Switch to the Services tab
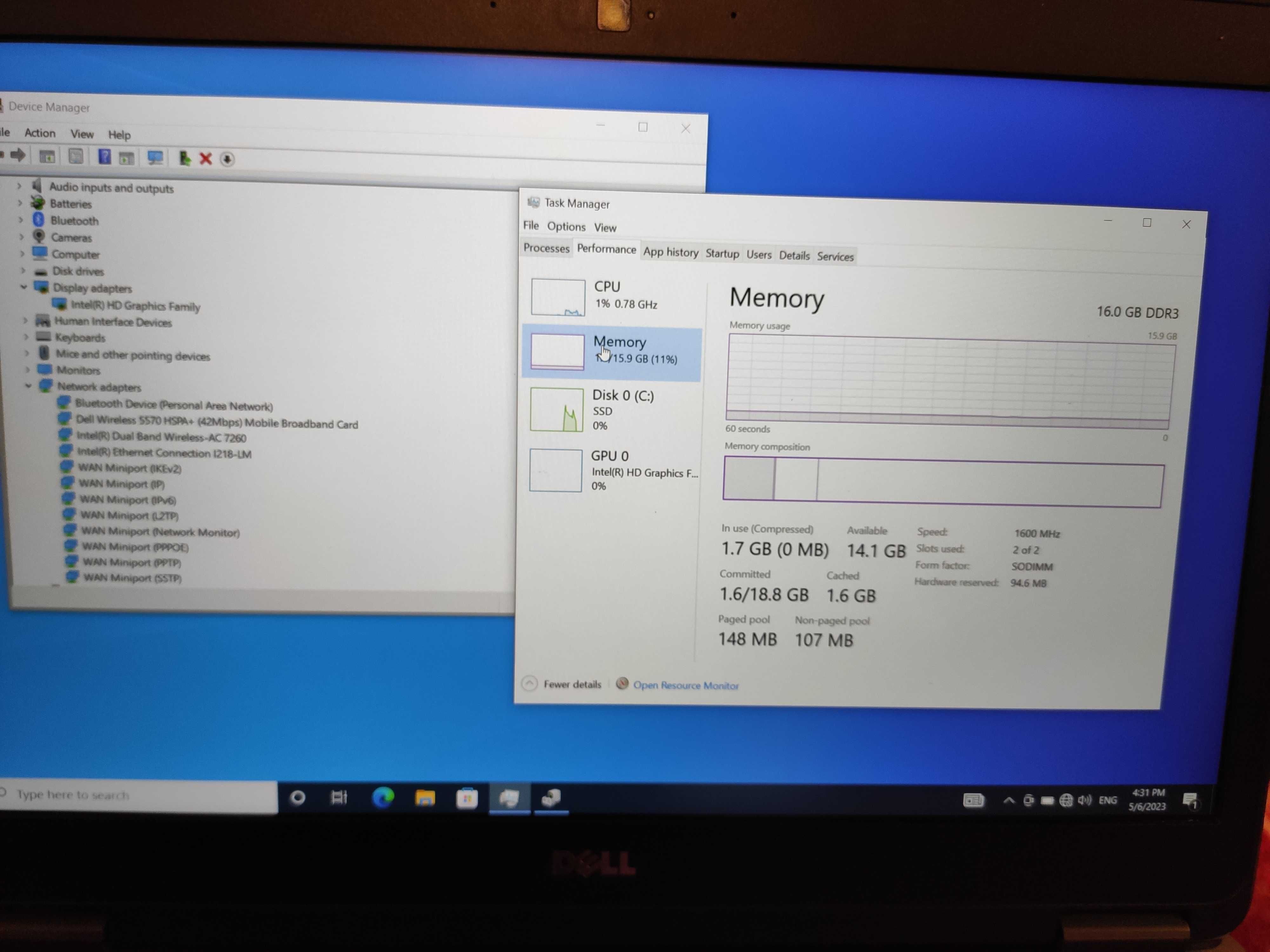This screenshot has height=952, width=1270. pyautogui.click(x=835, y=257)
